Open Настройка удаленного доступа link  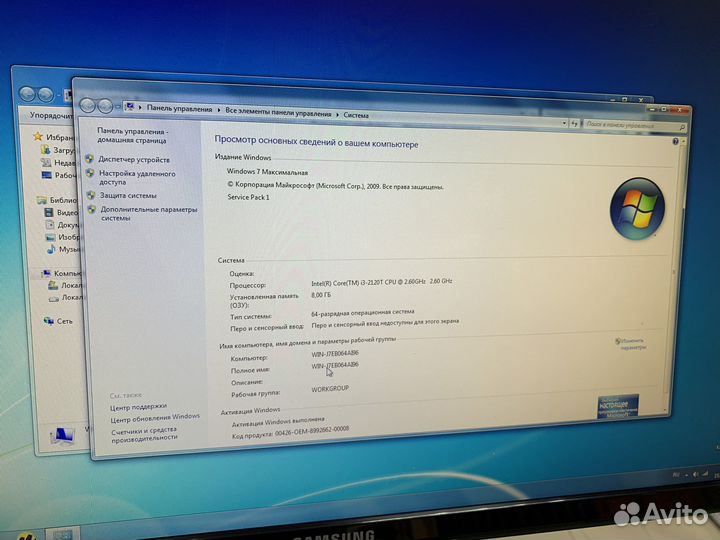[137, 178]
